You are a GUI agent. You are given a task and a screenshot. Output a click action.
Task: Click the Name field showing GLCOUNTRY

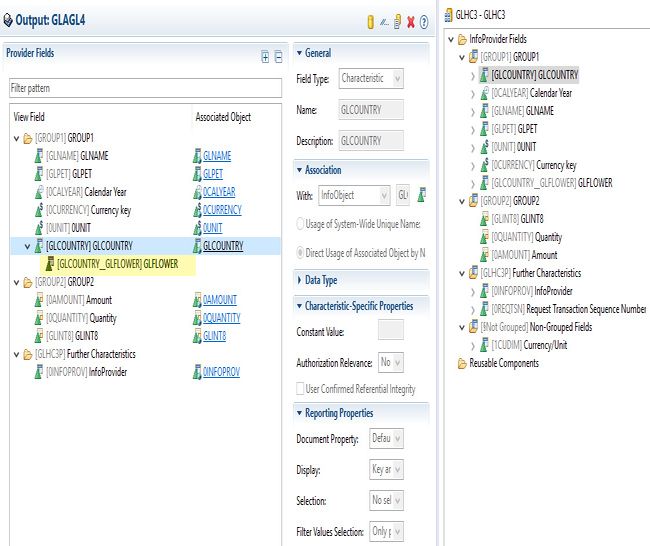tap(371, 110)
